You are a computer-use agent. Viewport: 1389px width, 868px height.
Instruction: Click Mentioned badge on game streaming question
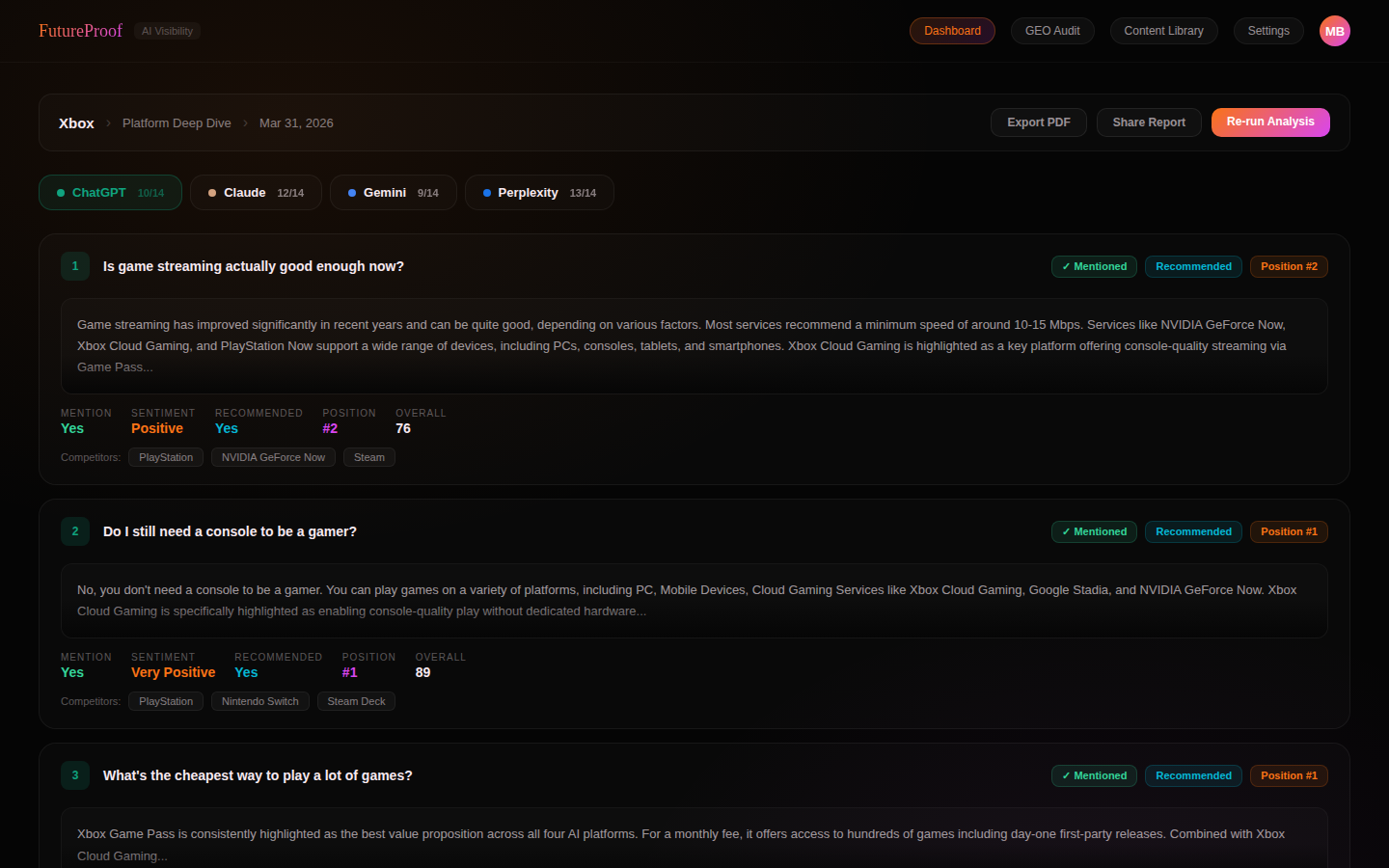tap(1094, 266)
